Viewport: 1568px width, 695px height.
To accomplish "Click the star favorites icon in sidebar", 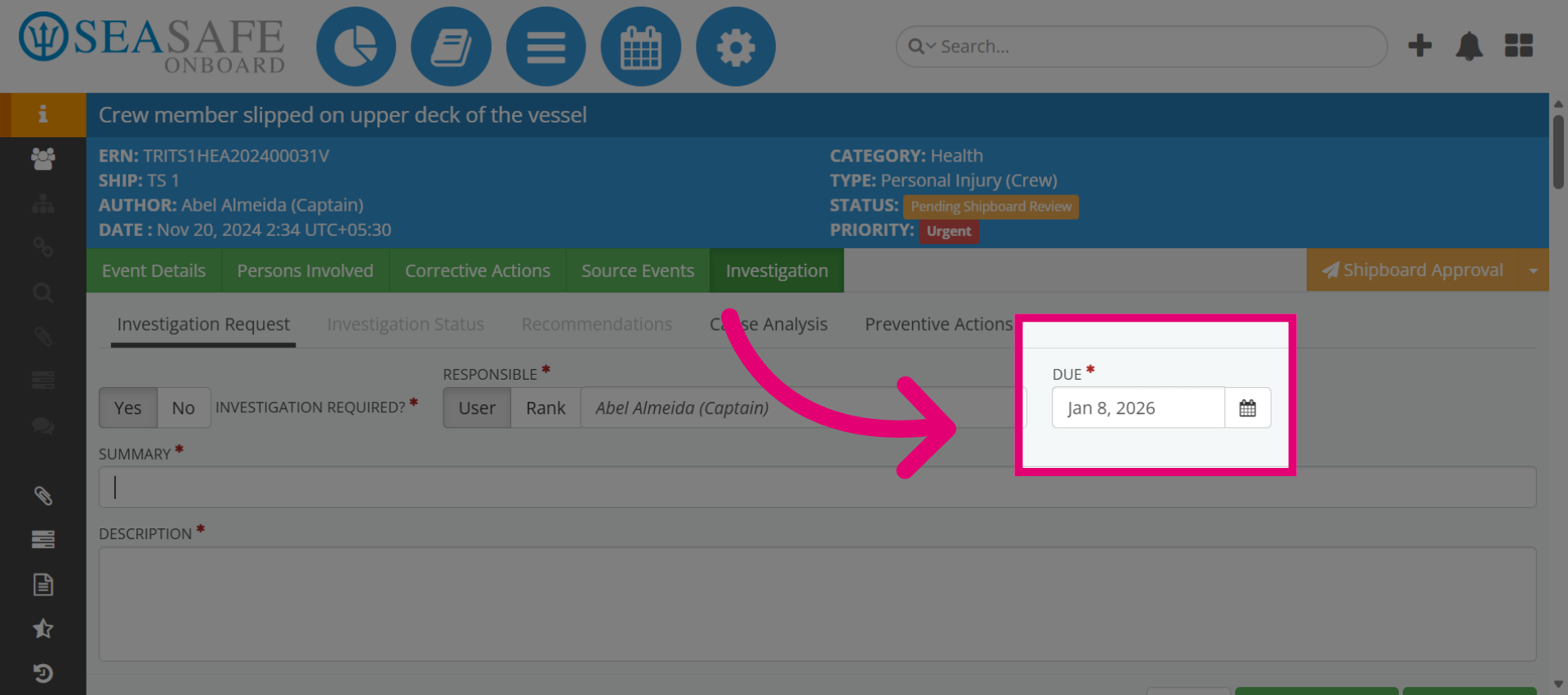I will point(43,628).
